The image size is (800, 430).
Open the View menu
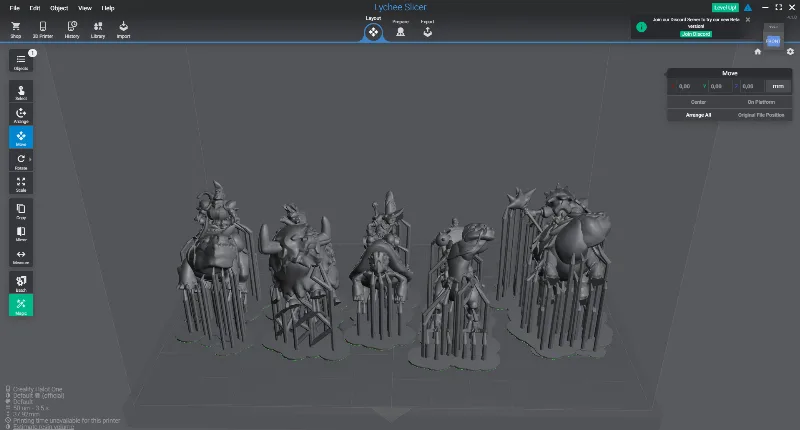click(85, 8)
